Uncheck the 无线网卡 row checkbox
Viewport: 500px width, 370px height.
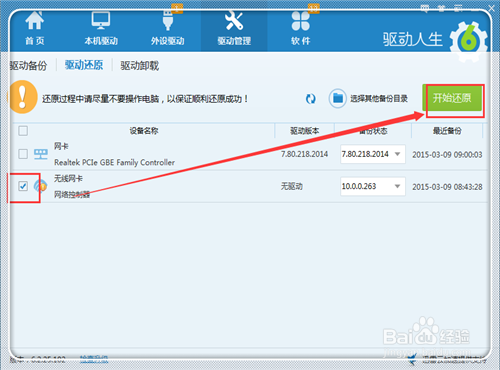23,186
